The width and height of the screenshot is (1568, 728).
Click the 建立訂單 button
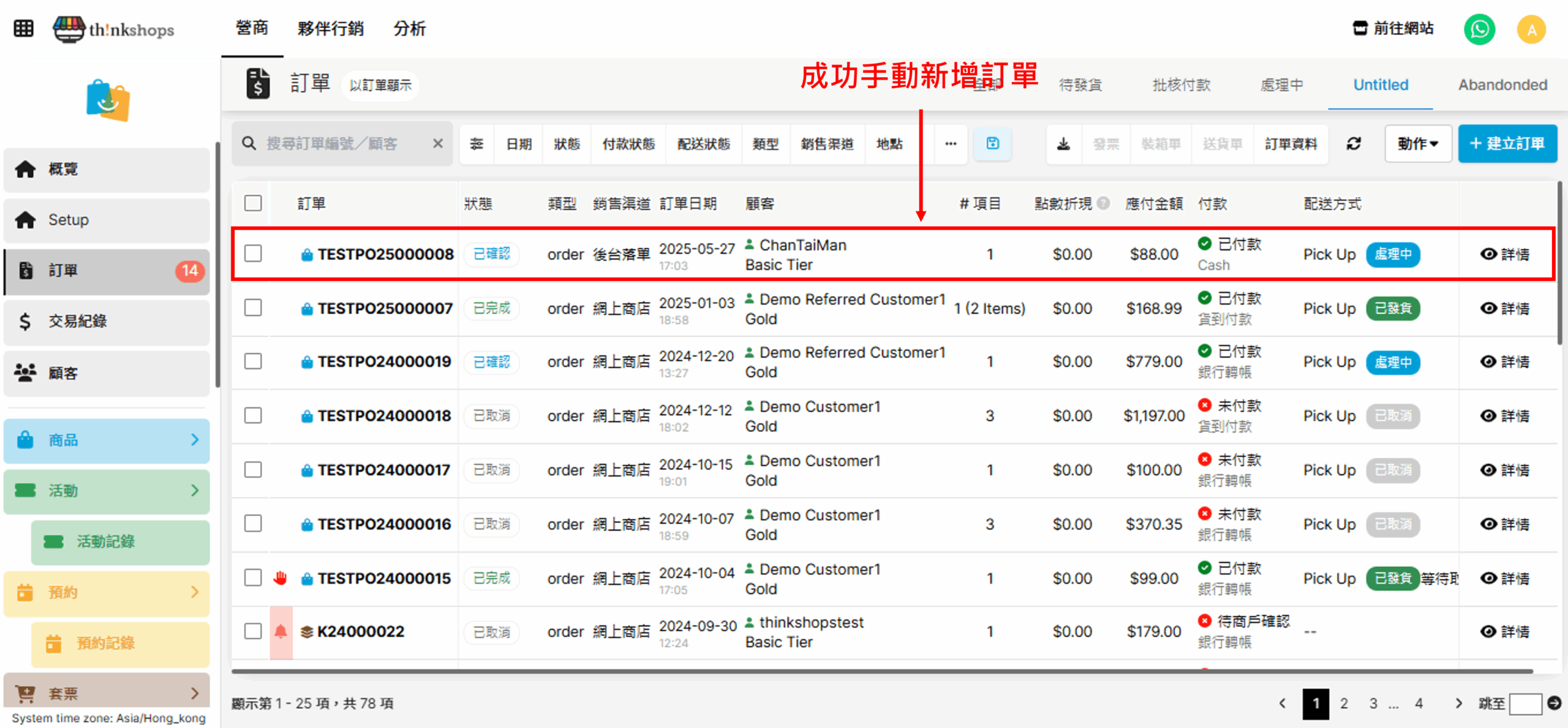coord(1507,144)
